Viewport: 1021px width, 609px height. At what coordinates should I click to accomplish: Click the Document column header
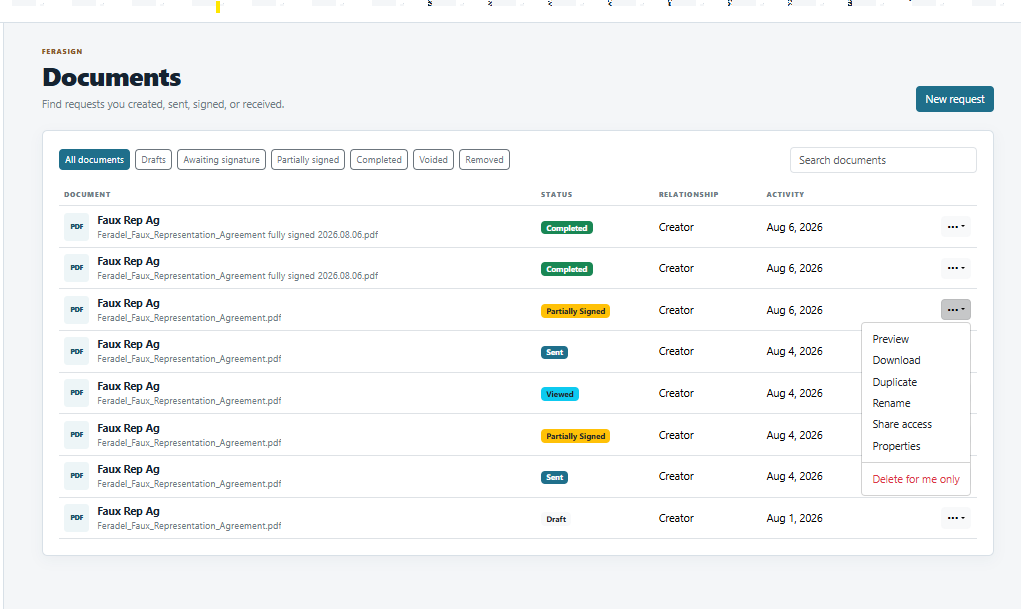[x=87, y=195]
